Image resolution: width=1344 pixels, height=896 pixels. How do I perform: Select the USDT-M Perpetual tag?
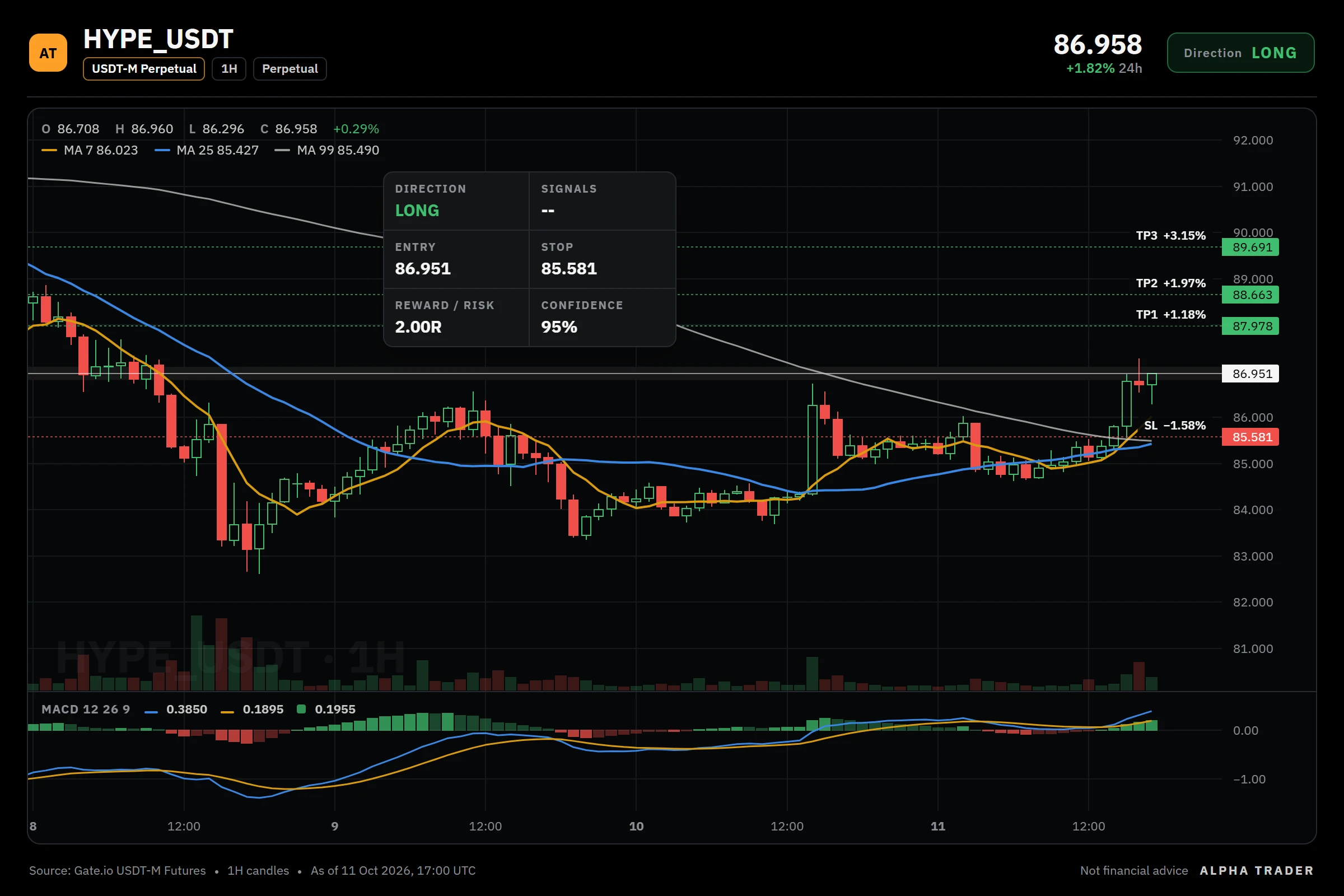144,68
